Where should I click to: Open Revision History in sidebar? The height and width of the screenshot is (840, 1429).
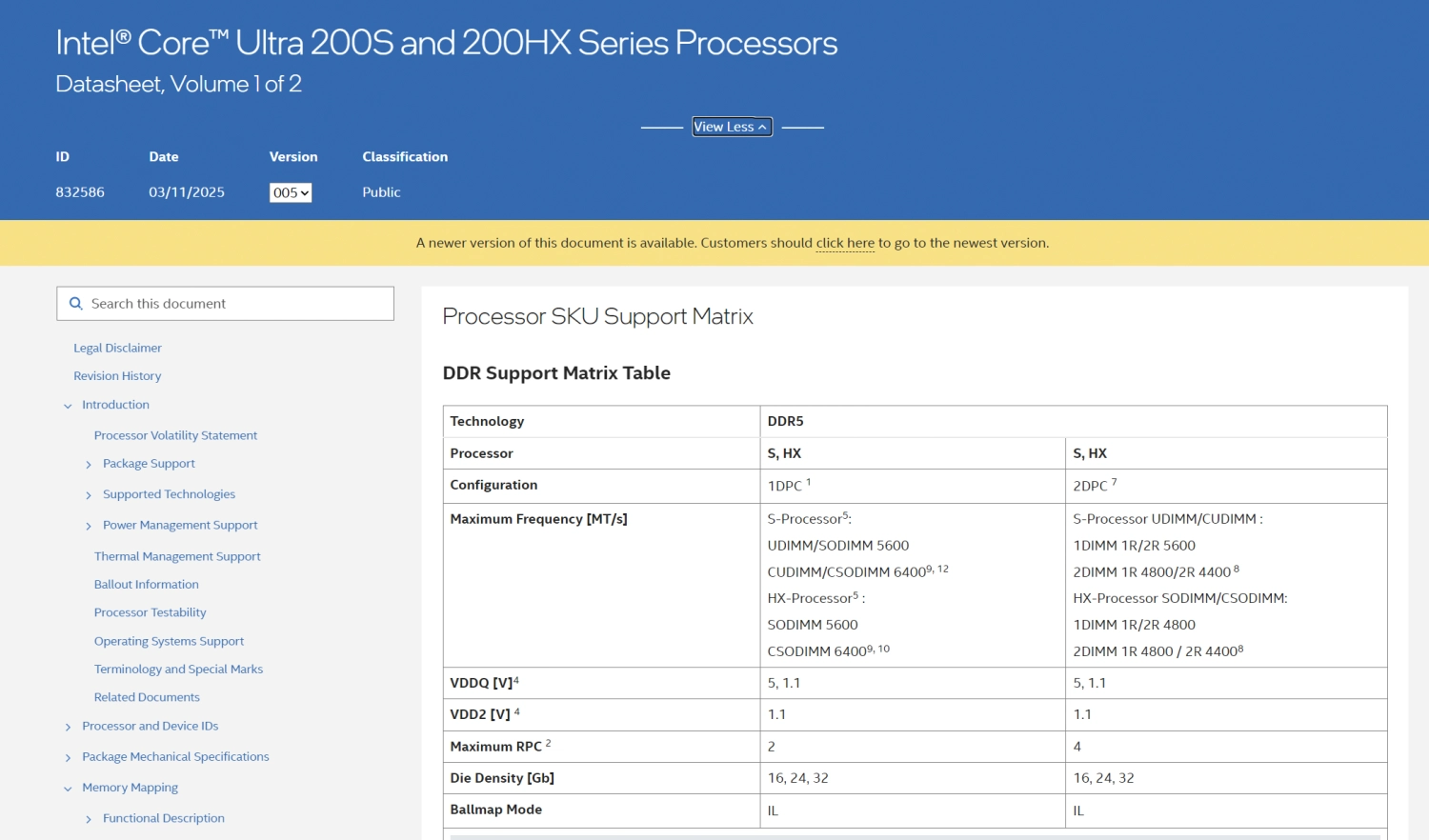[x=117, y=376]
